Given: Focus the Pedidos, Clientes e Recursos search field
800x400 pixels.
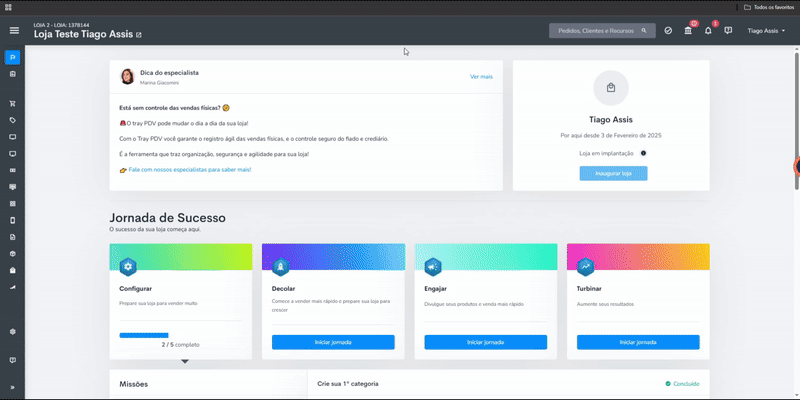Looking at the screenshot, I should [602, 31].
